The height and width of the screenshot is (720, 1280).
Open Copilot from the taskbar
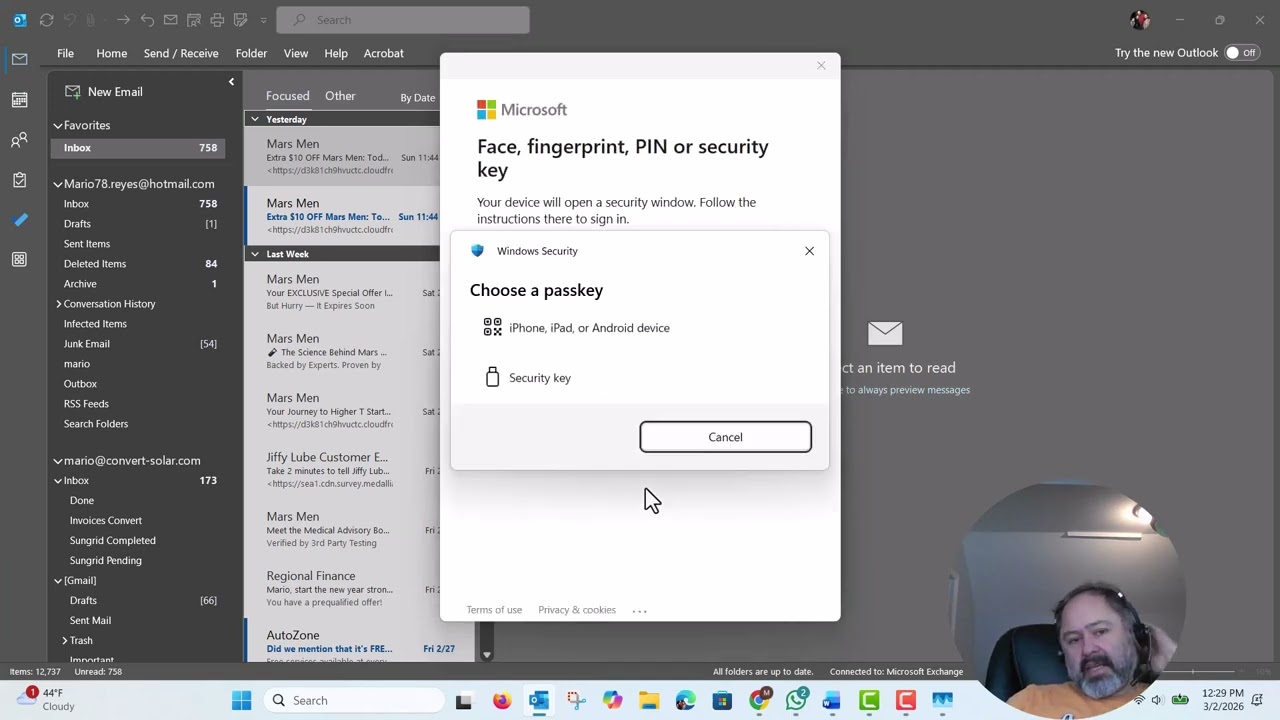coord(612,701)
